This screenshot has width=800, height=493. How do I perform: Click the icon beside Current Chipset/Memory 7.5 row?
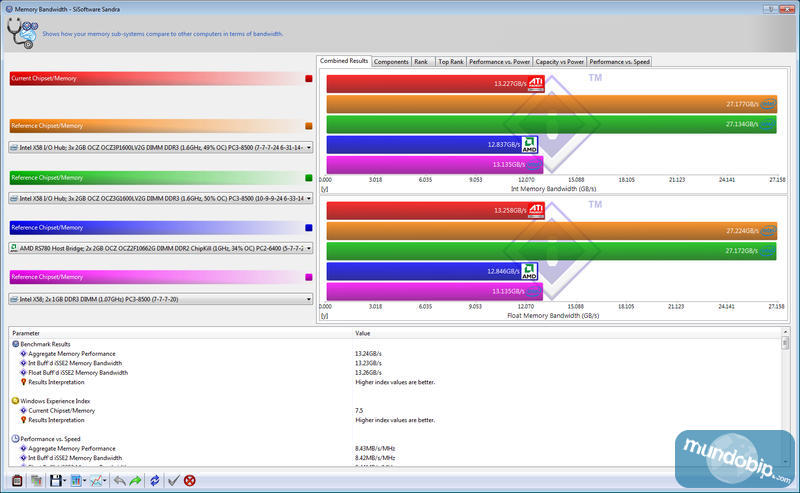23,410
